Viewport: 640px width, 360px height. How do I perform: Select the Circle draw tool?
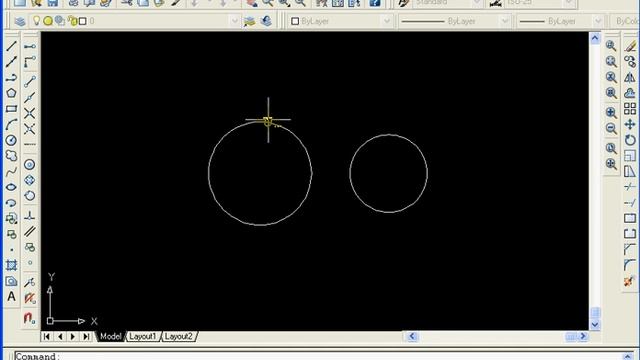[11, 140]
